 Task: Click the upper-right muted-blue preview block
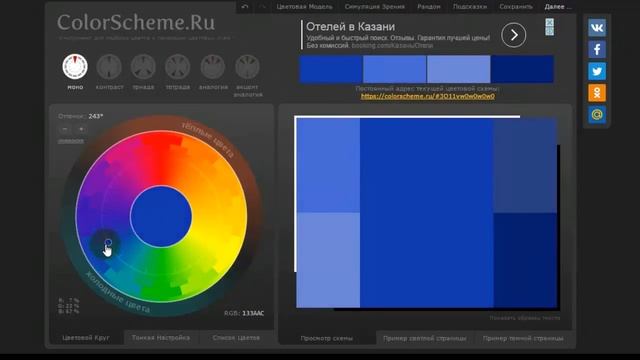525,165
